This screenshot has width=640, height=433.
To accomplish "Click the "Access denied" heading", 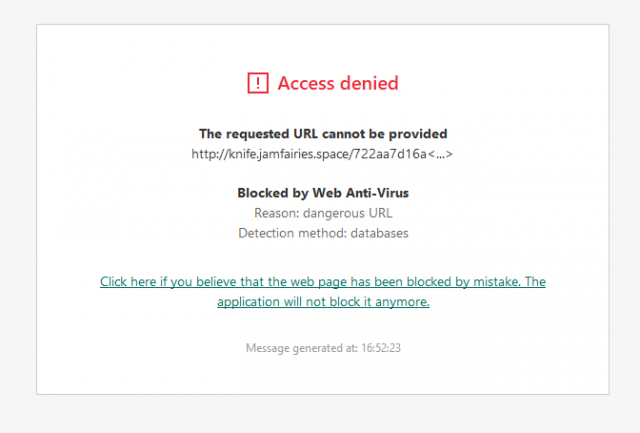I will tap(337, 83).
